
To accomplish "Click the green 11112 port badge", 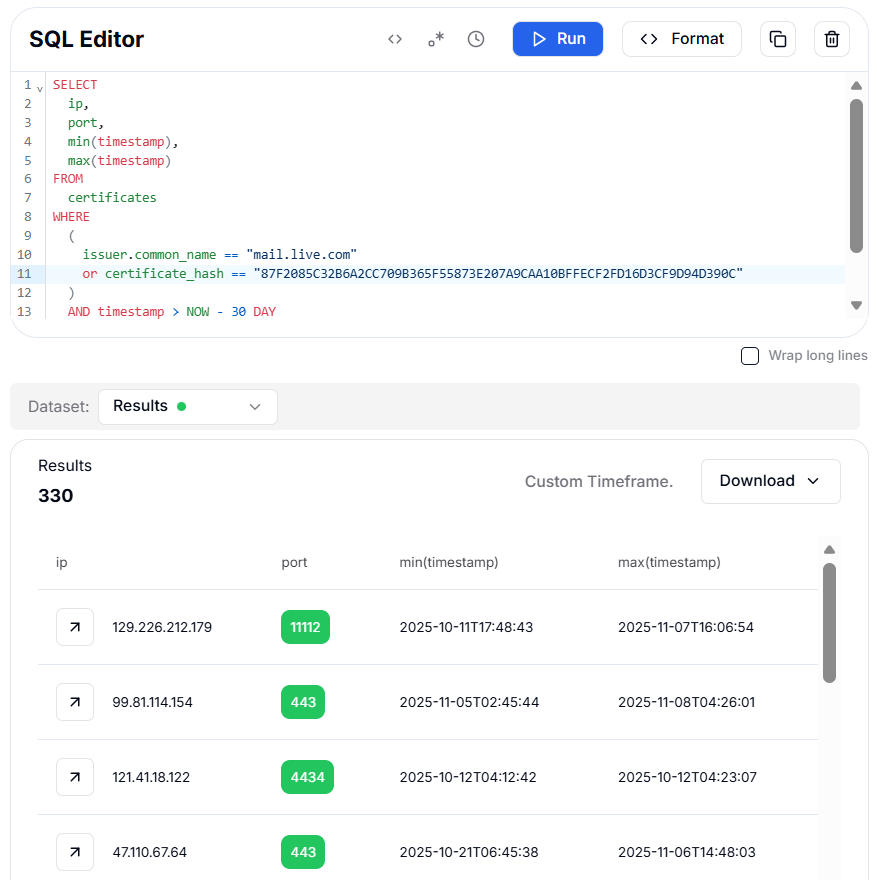I will pos(305,627).
